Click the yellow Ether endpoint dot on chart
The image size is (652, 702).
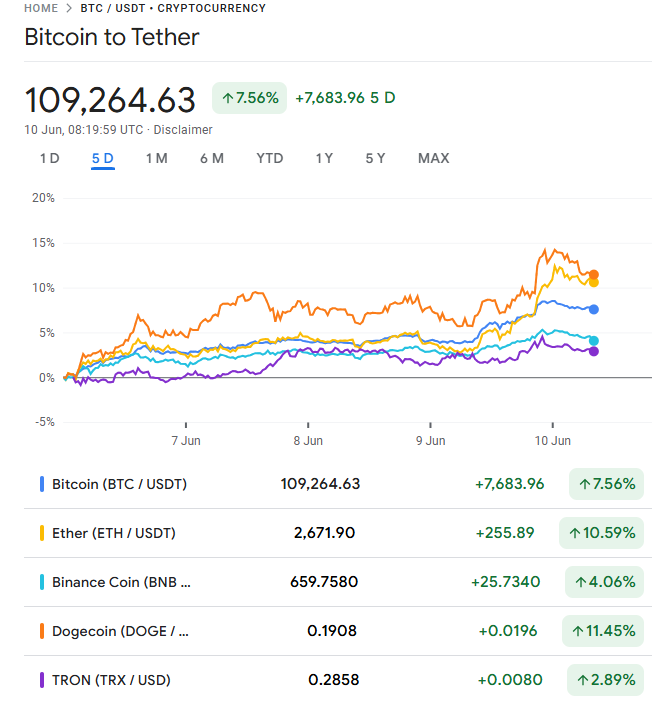[594, 283]
